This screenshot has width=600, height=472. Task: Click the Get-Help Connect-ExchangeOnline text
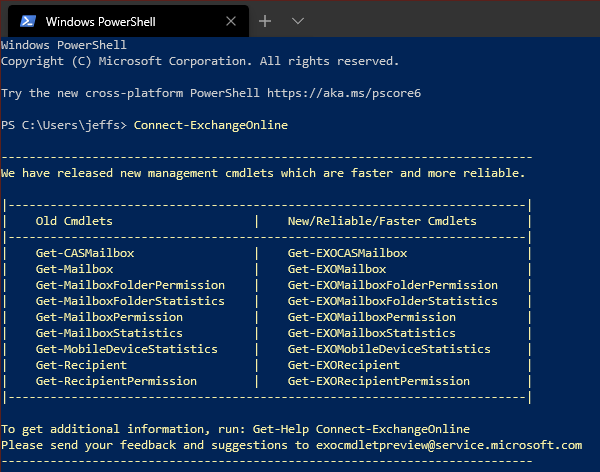(361, 429)
